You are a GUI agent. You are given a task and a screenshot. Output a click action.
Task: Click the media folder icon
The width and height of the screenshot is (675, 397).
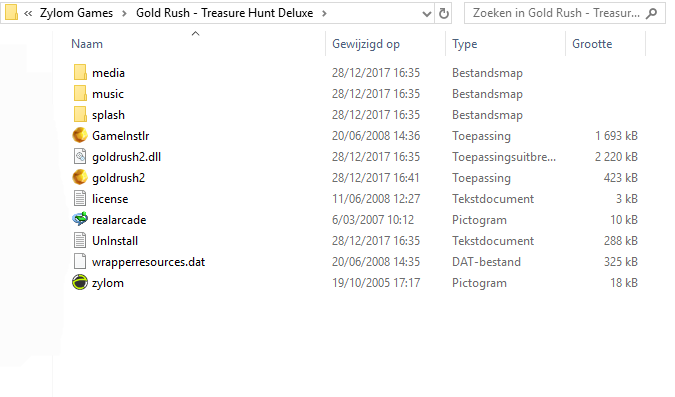pos(80,73)
